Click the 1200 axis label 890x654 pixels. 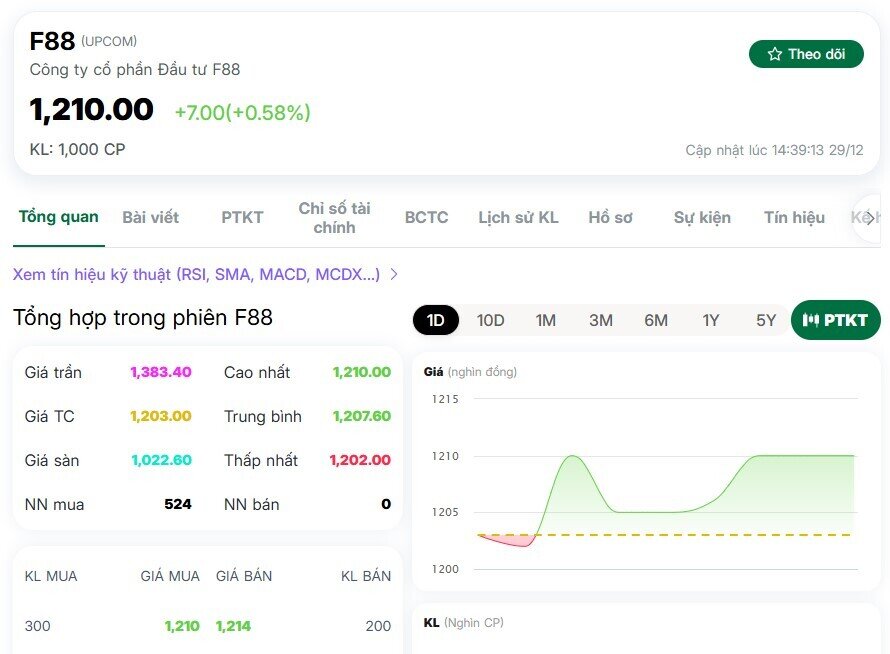(x=445, y=569)
